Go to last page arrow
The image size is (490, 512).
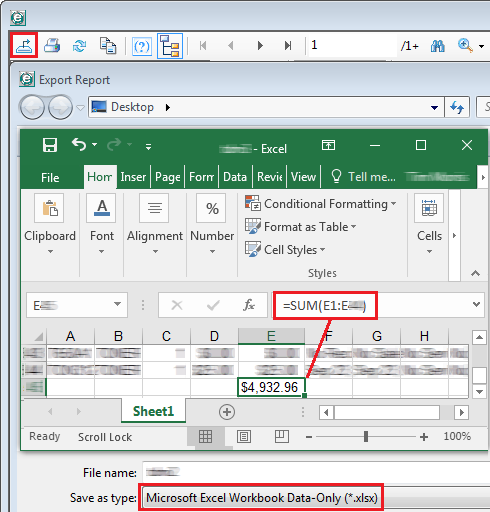pos(288,45)
